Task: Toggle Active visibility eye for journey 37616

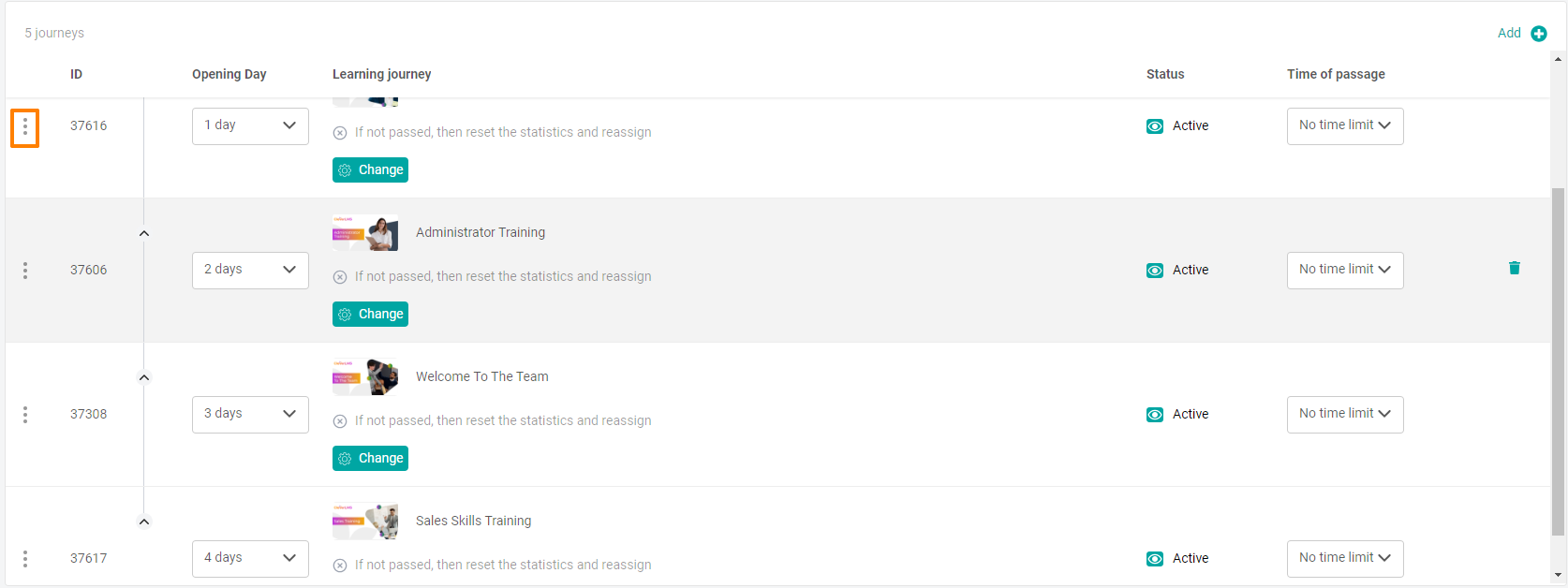Action: click(1155, 126)
